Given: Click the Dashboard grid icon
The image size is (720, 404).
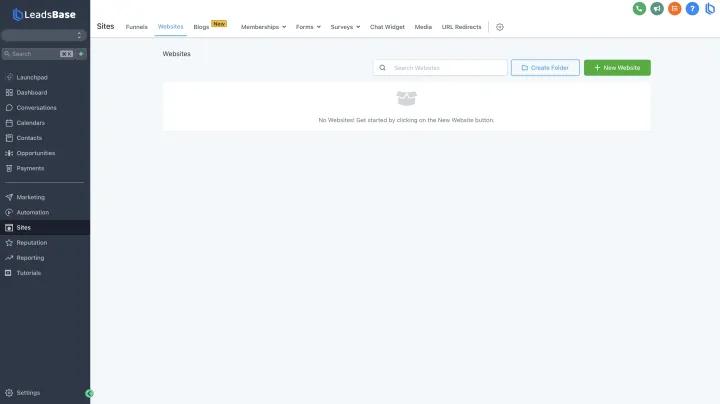Looking at the screenshot, I should pyautogui.click(x=9, y=92).
